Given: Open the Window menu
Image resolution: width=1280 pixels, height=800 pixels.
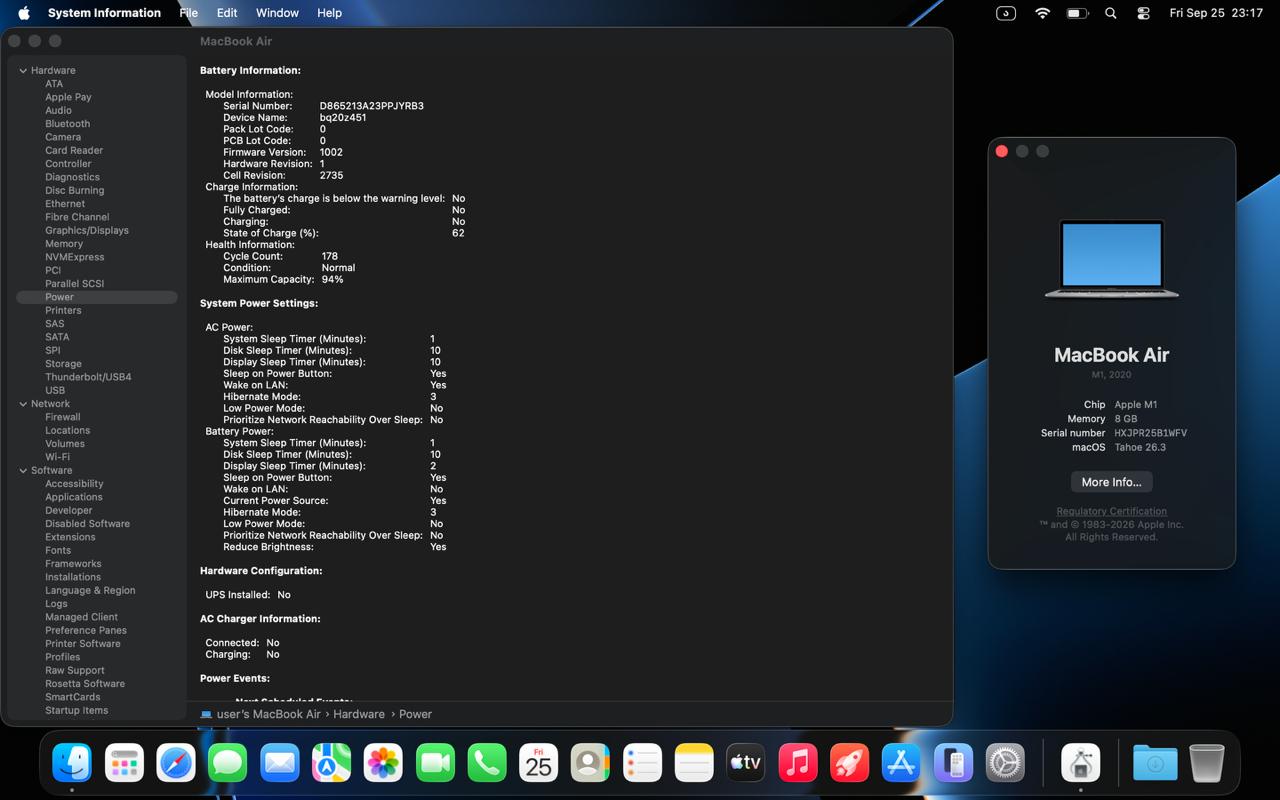Looking at the screenshot, I should [x=277, y=13].
